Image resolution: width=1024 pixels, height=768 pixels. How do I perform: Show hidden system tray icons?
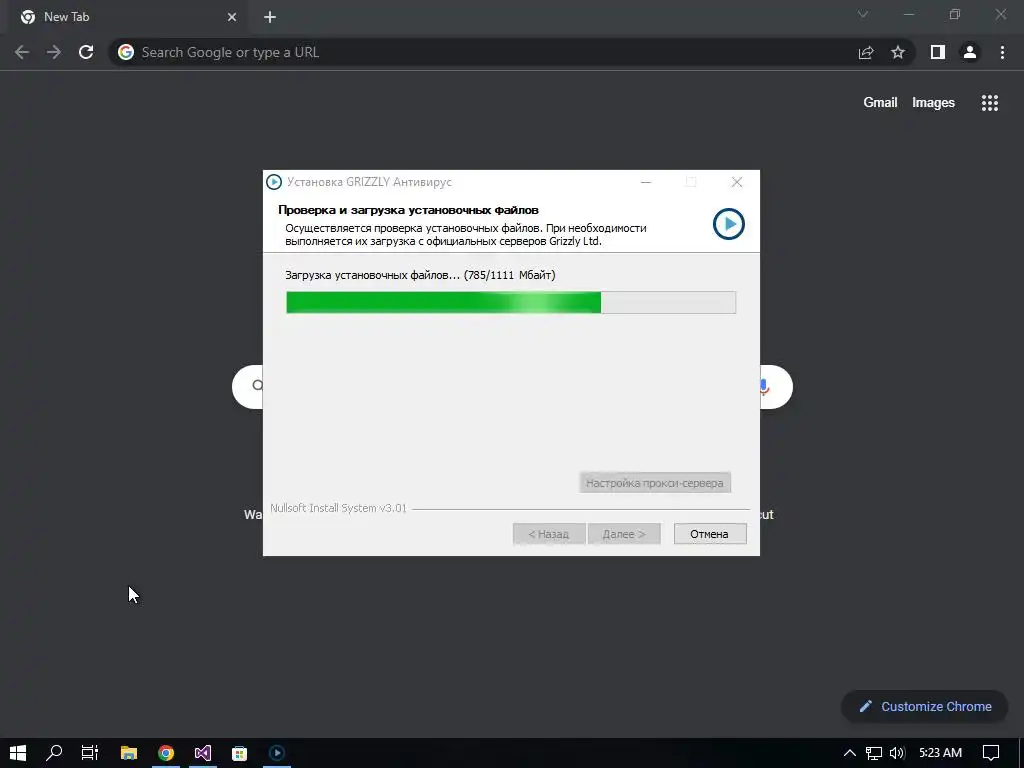click(850, 753)
